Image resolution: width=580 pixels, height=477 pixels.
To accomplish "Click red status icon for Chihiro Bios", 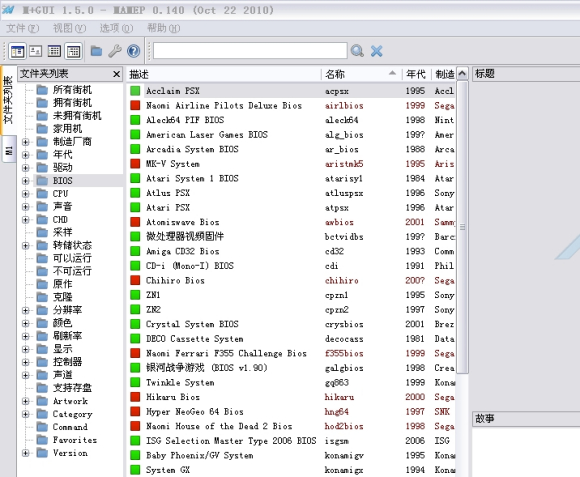I will tap(135, 280).
